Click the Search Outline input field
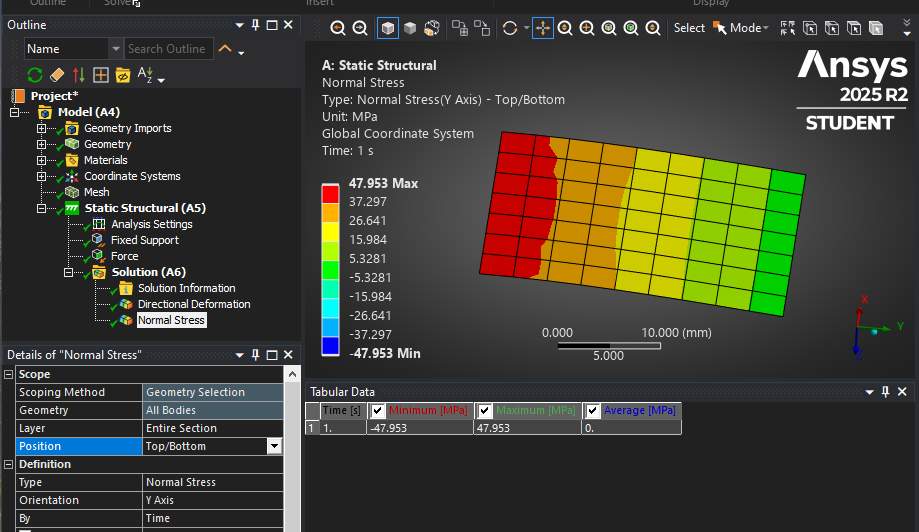 click(167, 49)
